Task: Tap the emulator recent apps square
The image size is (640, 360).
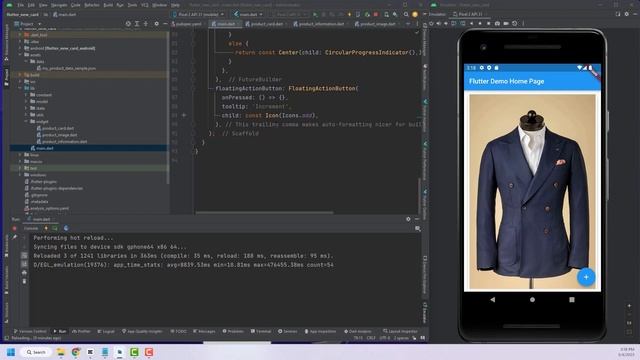Action: [x=572, y=300]
